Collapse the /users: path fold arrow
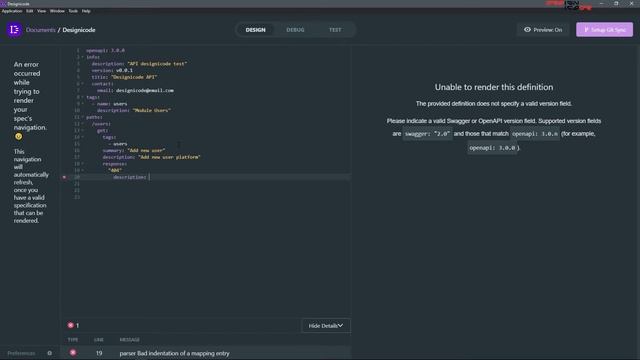Screen dimensions: 640x360 pyautogui.click(x=82, y=124)
